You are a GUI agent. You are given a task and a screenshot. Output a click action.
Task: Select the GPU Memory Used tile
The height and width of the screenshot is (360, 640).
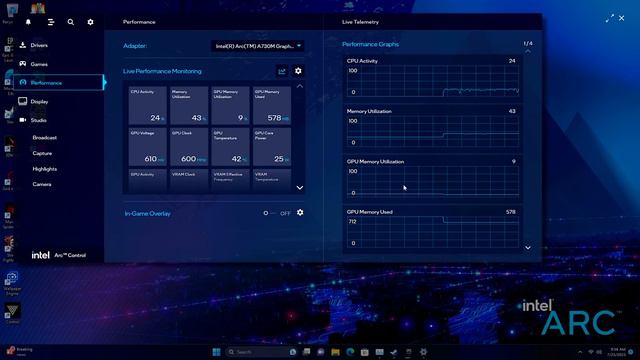pyautogui.click(x=272, y=105)
